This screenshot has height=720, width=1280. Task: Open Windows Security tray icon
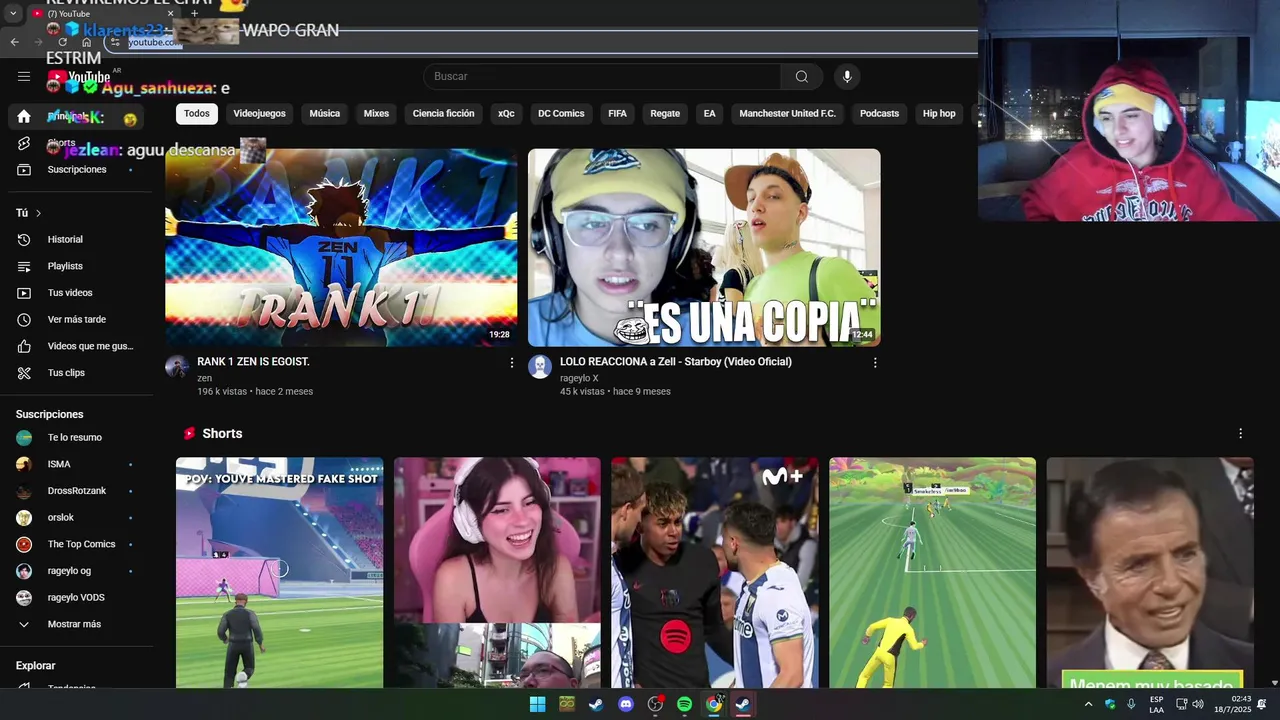tap(1110, 704)
